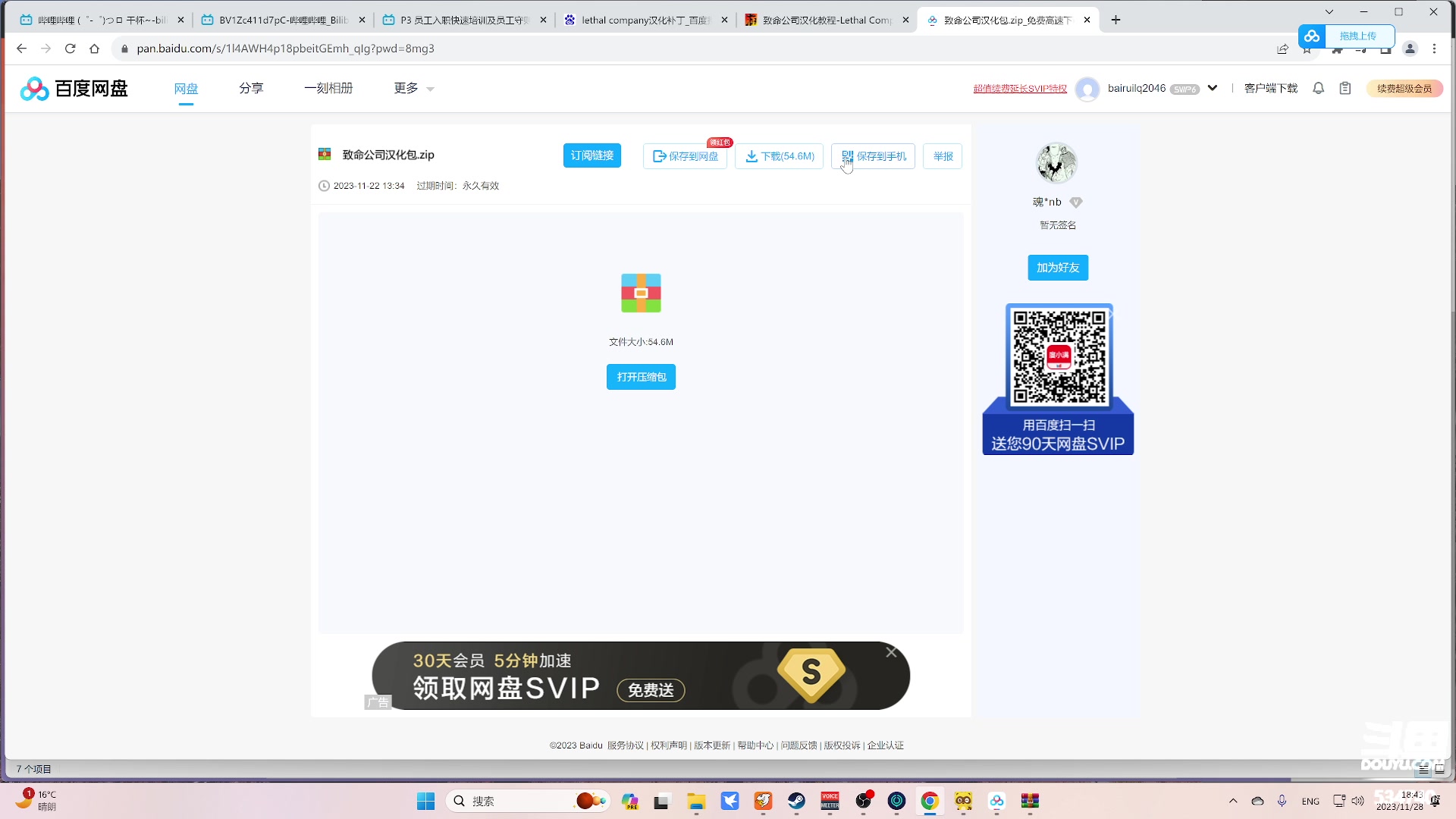Open the 一刻相册 navigation tab
Image resolution: width=1456 pixels, height=819 pixels.
328,88
